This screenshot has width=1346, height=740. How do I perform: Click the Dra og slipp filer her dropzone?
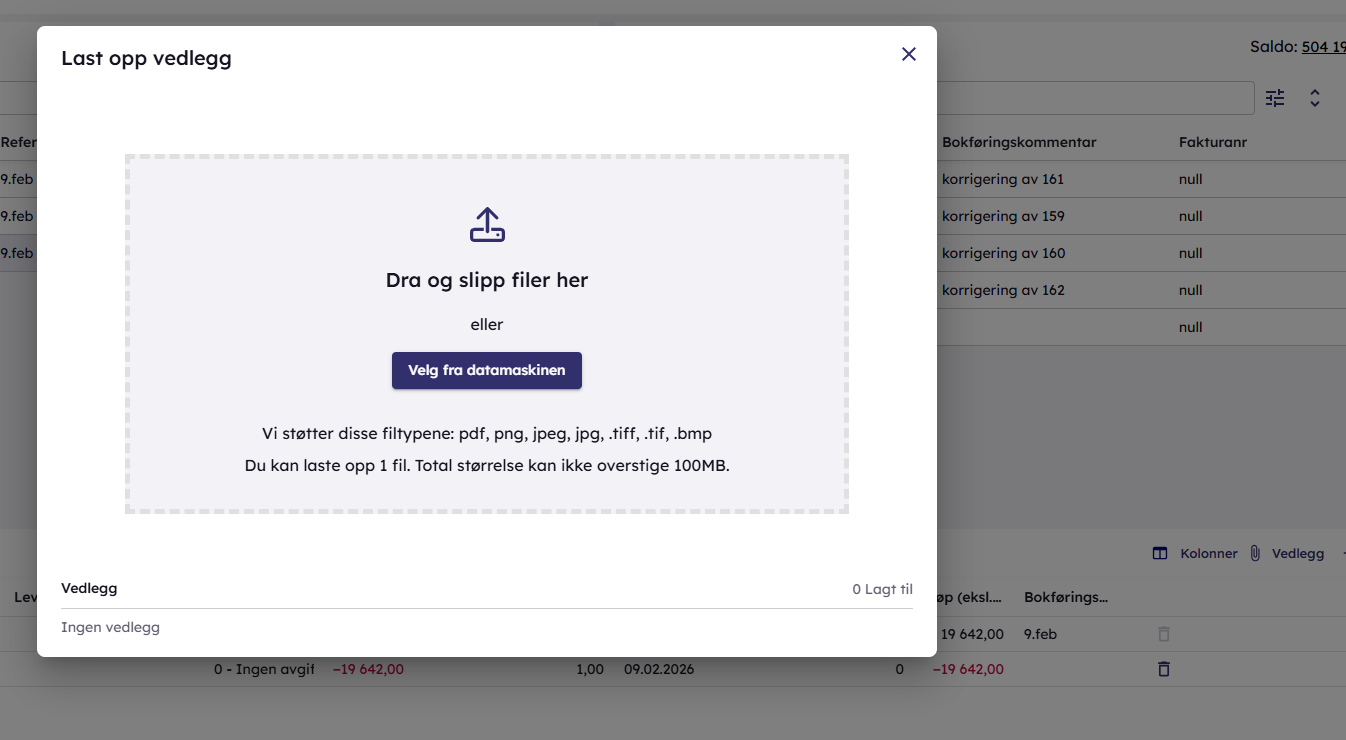(x=487, y=281)
